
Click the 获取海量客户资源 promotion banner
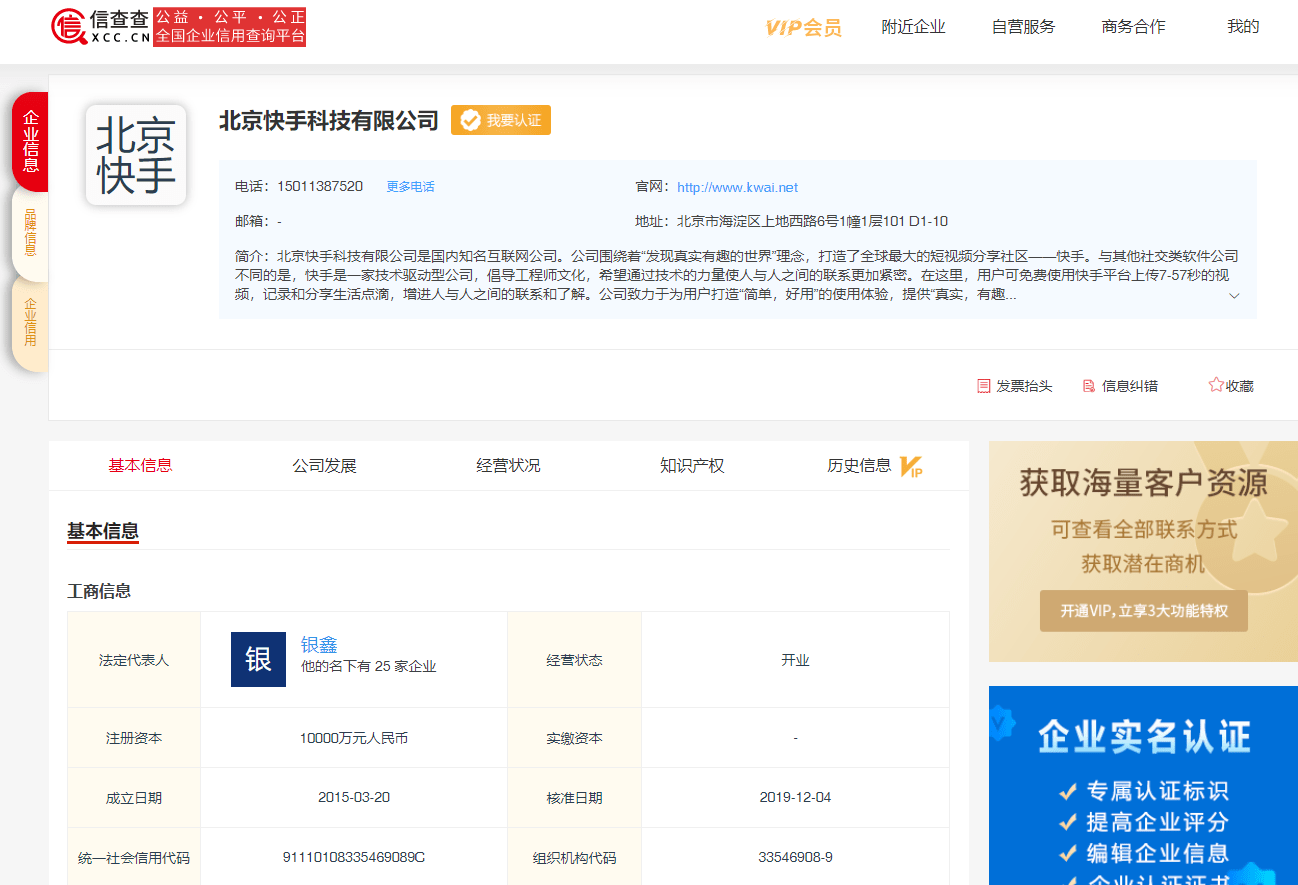(x=1144, y=552)
